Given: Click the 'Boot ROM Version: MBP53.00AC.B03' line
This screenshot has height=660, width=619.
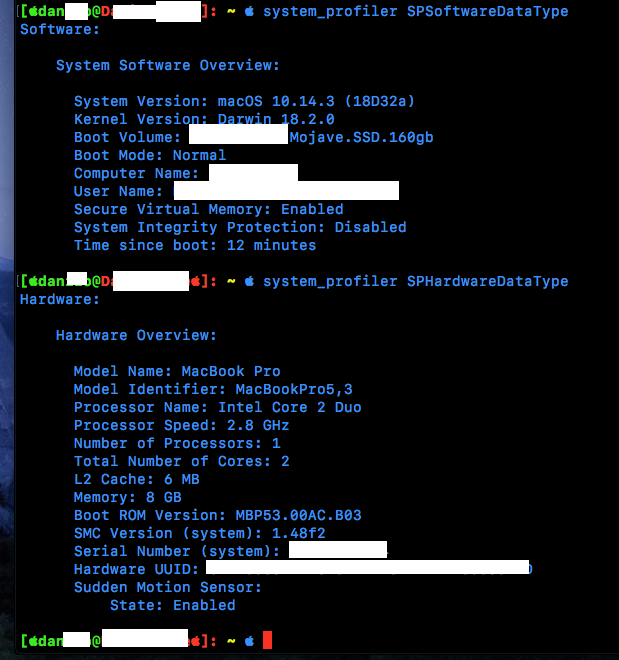Looking at the screenshot, I should [x=217, y=515].
